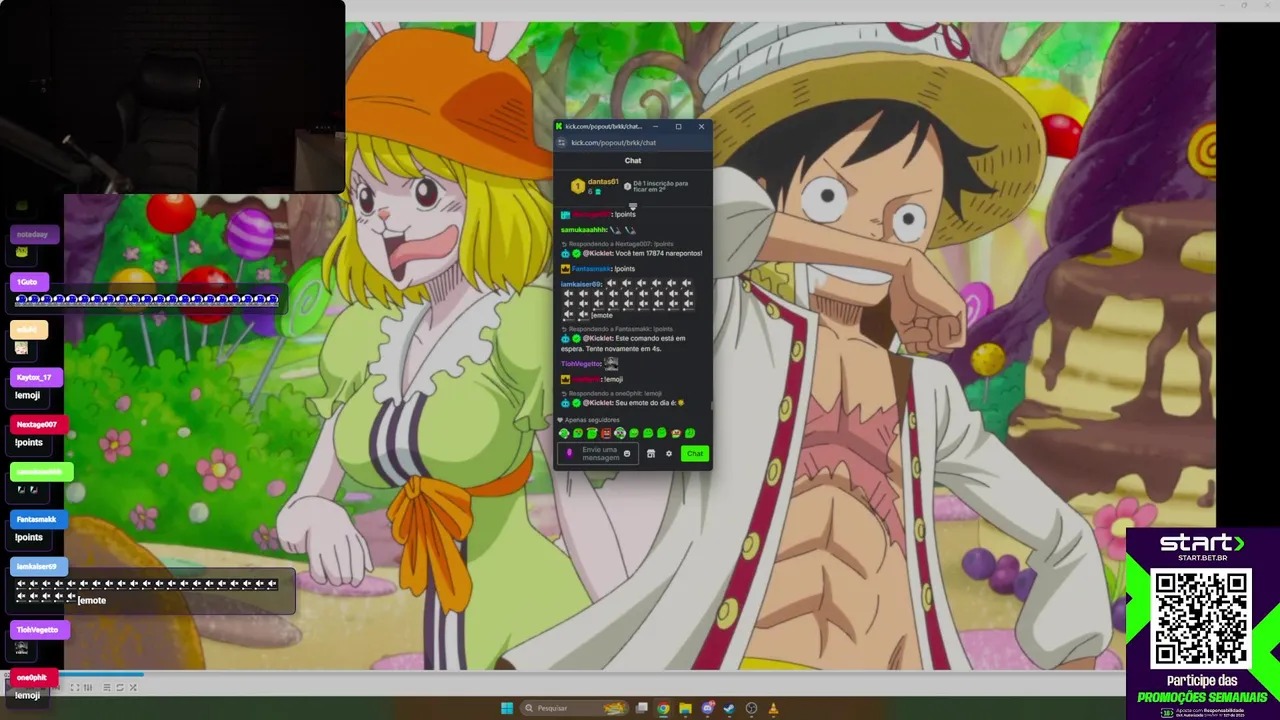Click 'Respondendo a one0phit' reply line
This screenshot has width=1280, height=720.
tap(612, 394)
